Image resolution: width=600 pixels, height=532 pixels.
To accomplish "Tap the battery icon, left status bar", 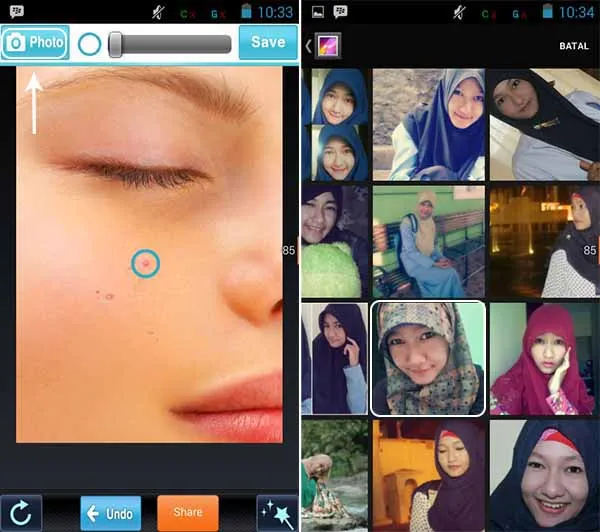I will [246, 11].
